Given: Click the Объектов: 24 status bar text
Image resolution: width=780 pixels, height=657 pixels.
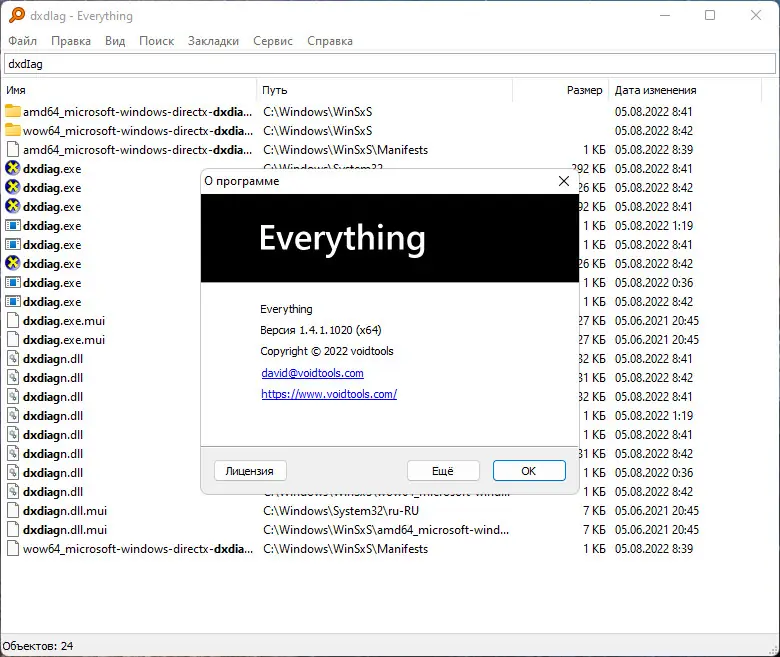Looking at the screenshot, I should coord(37,646).
